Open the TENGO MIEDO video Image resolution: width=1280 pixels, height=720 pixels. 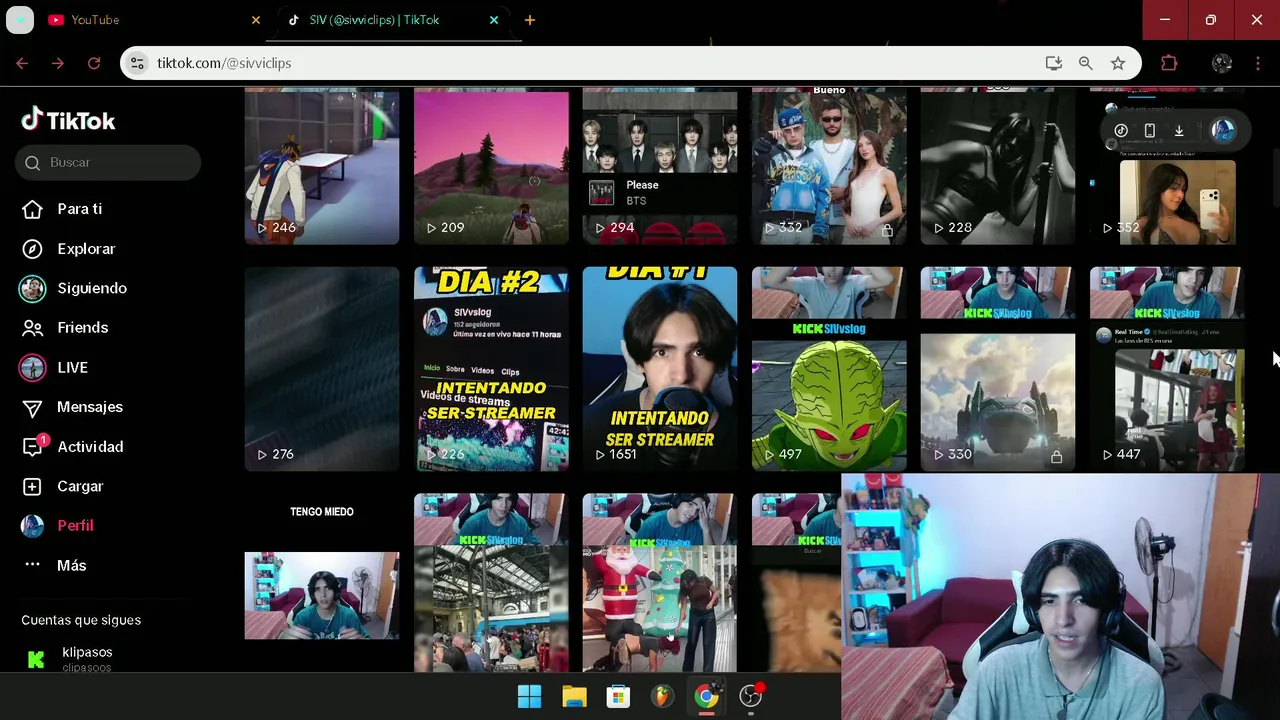pyautogui.click(x=322, y=582)
